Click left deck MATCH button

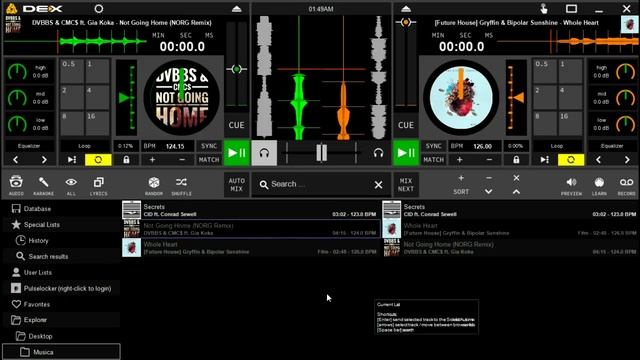[209, 160]
